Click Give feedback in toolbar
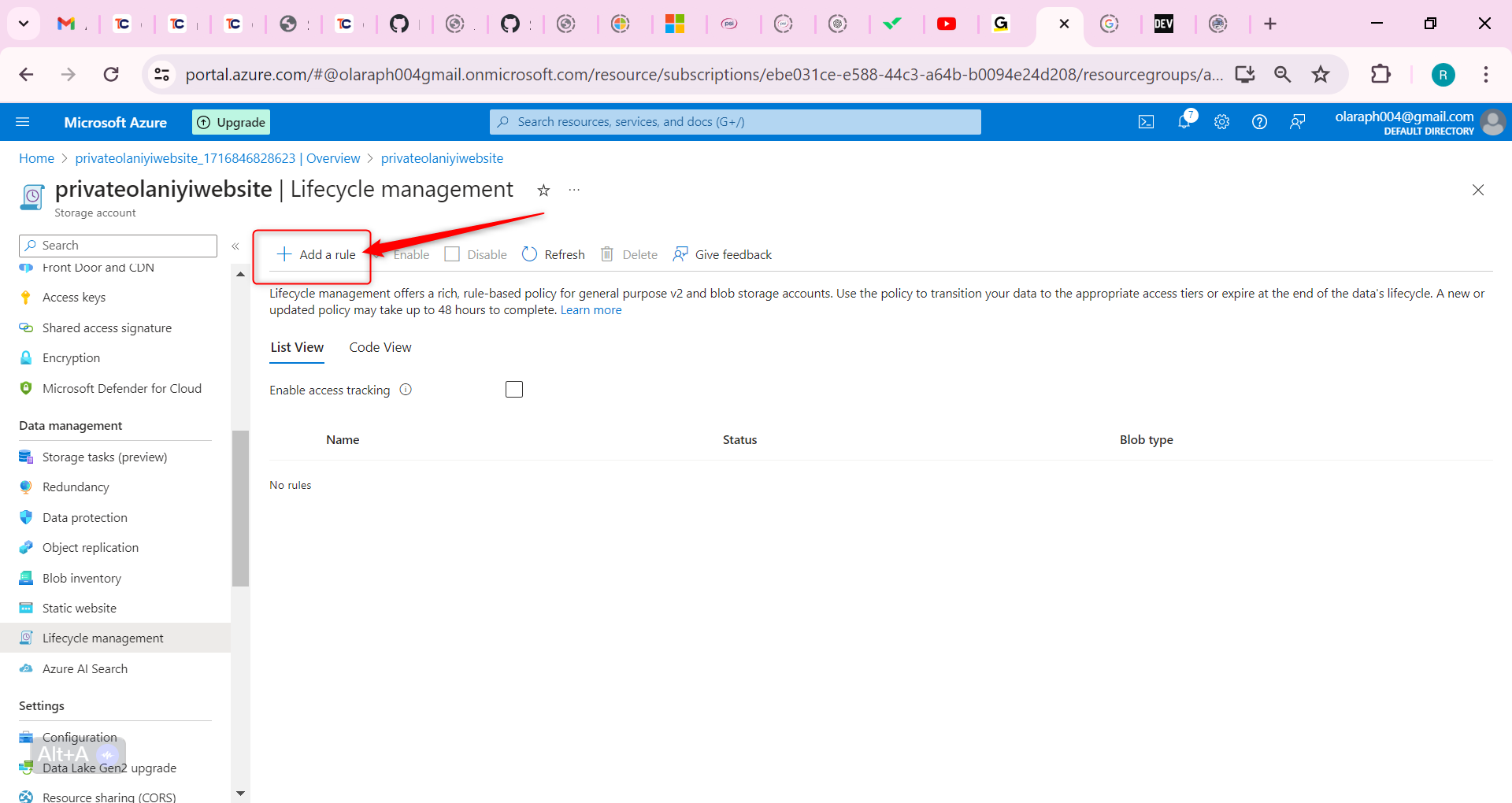 click(x=722, y=254)
